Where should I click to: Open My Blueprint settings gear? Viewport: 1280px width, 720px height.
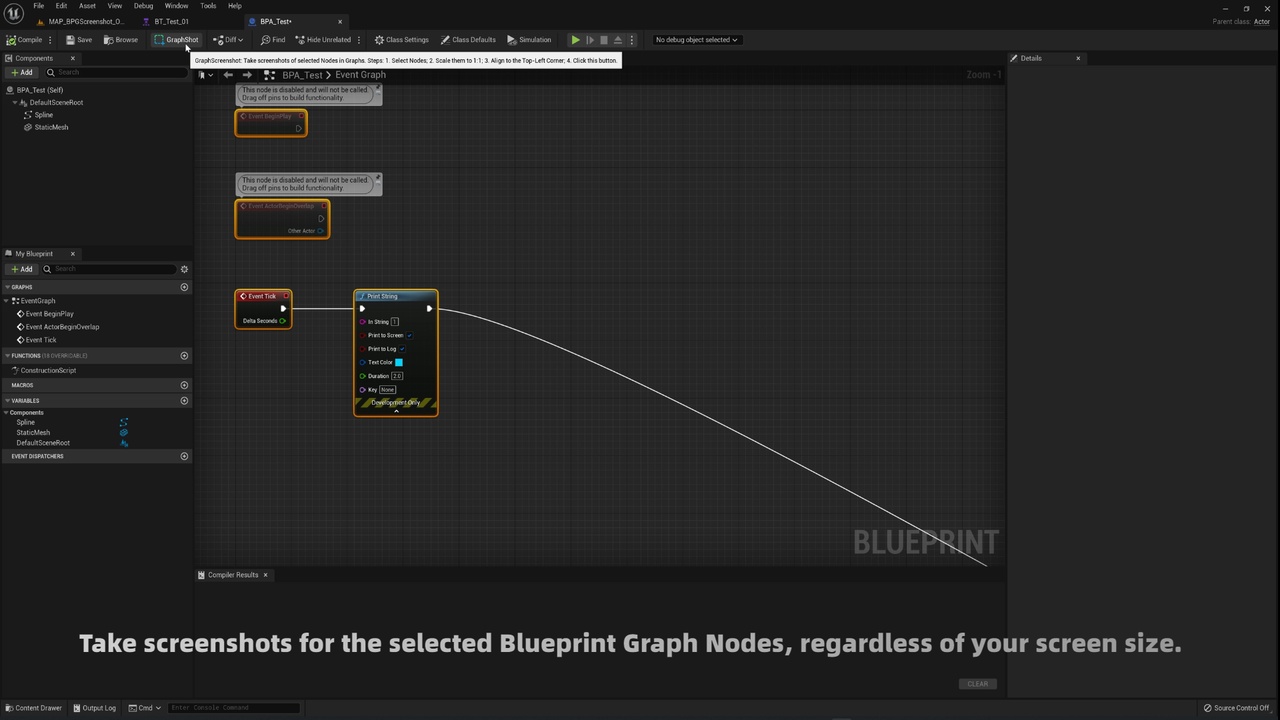184,269
